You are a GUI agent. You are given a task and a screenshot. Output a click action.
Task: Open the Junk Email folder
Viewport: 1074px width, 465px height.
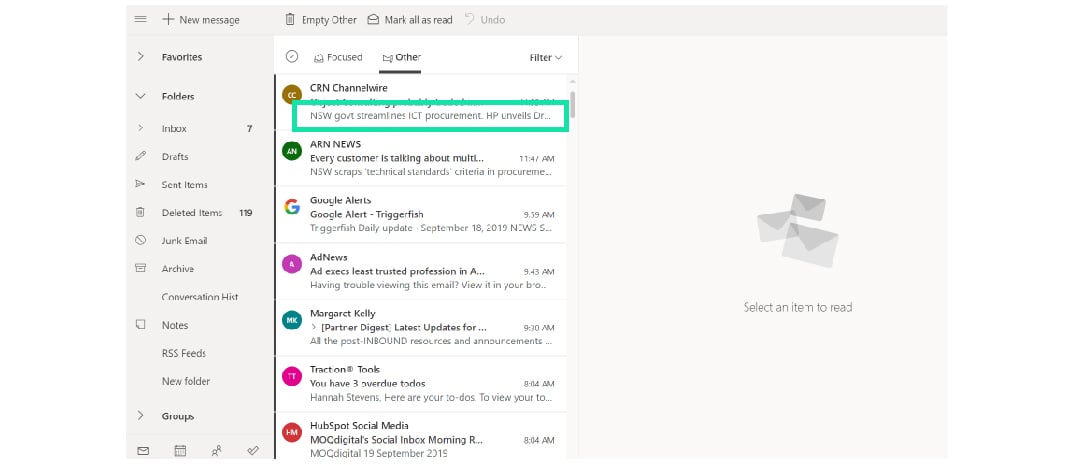coord(184,241)
